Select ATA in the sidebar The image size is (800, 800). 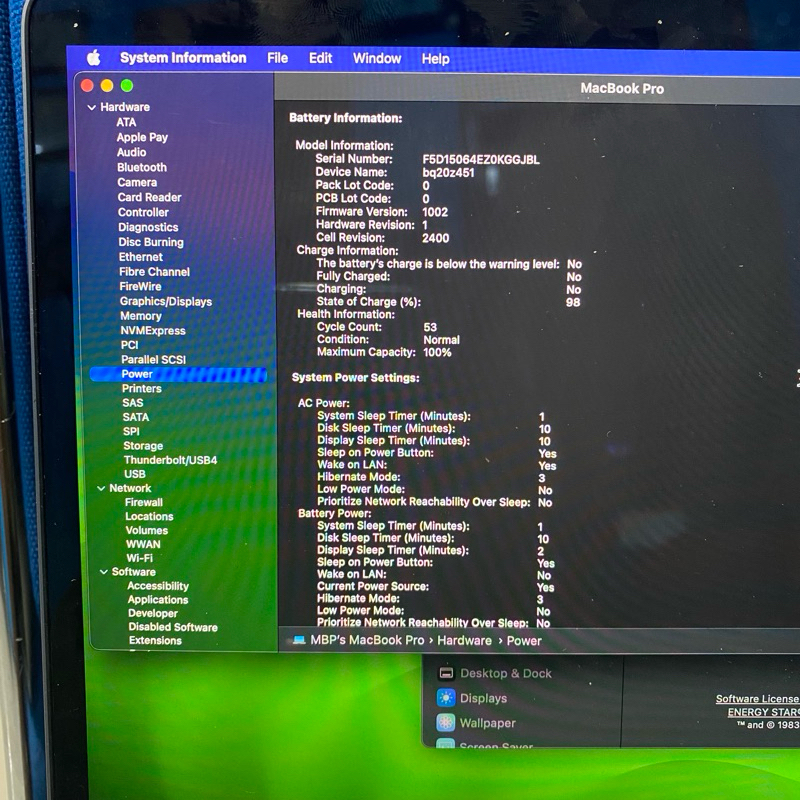click(126, 122)
